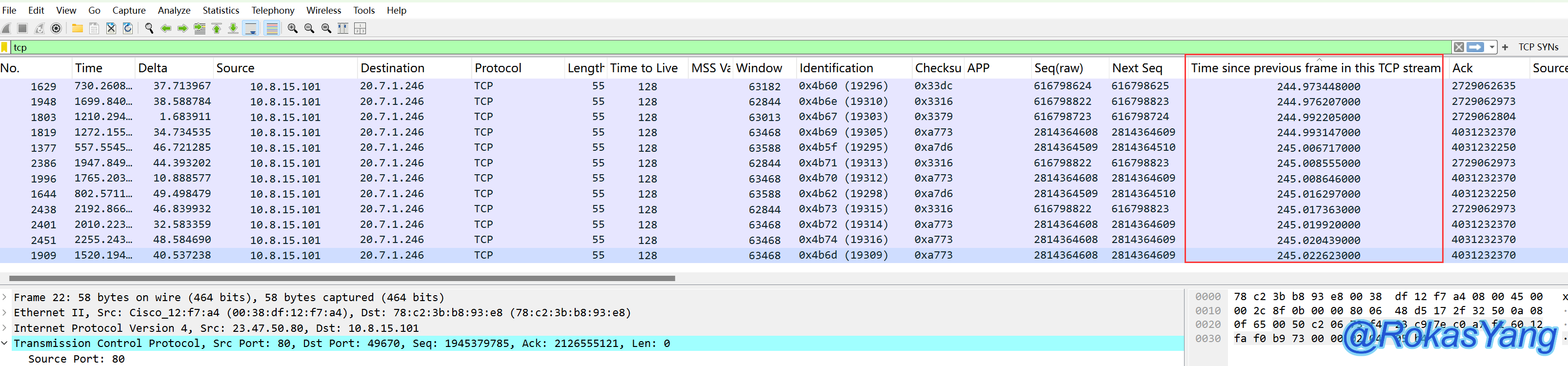Clear the display filter with X button
This screenshot has height=366, width=1568.
coord(1458,47)
